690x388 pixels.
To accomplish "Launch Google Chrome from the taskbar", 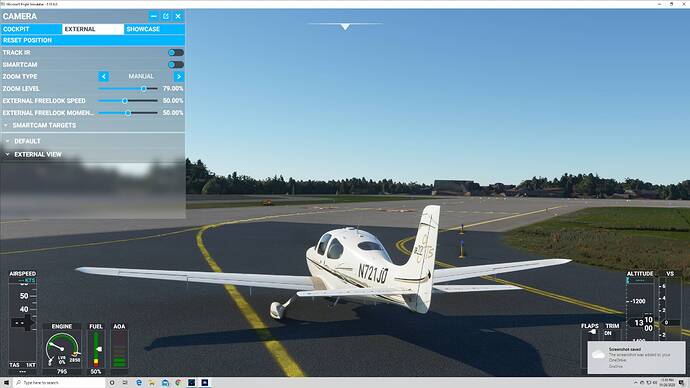I will 178,383.
